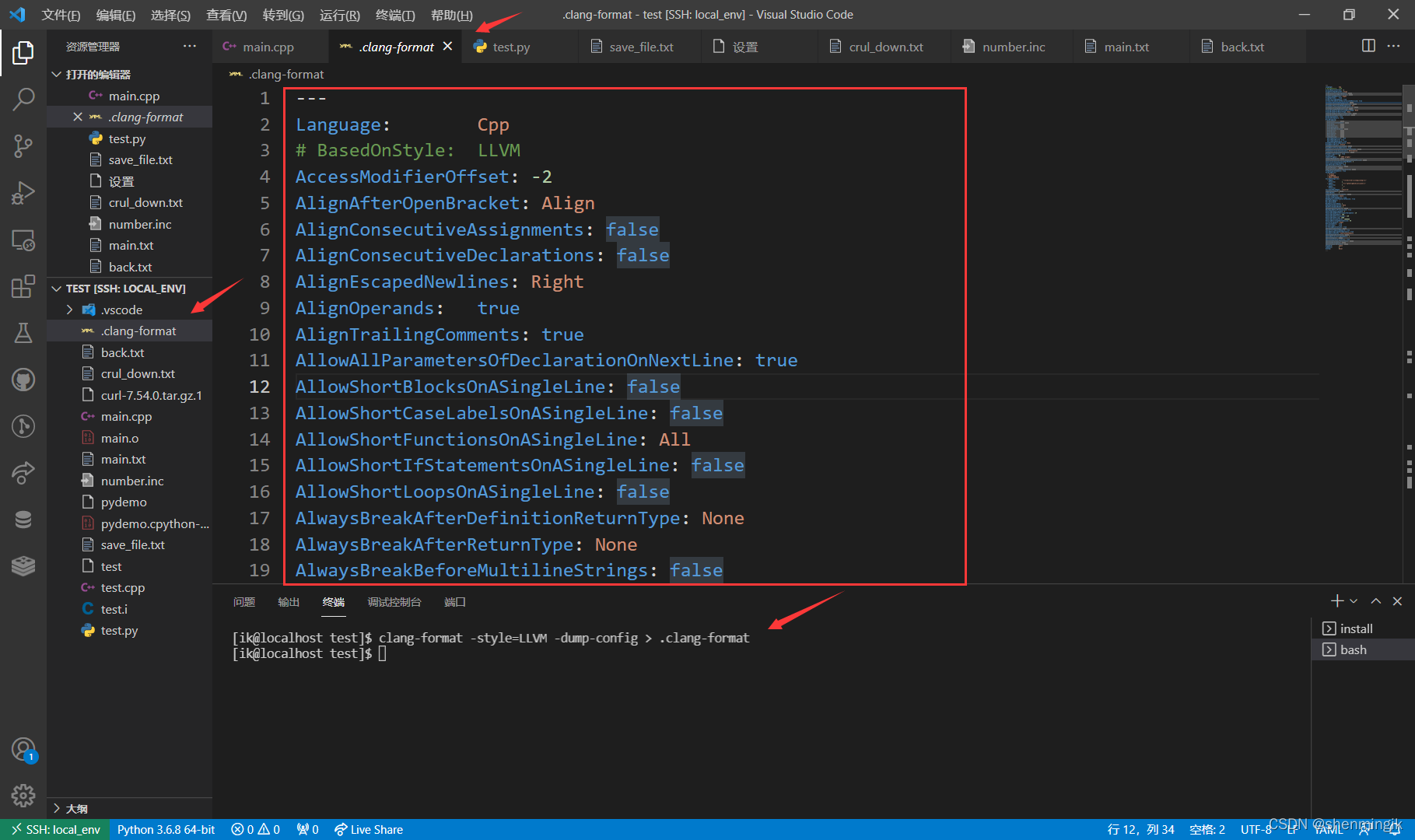Close the .clang-format editor tab
The height and width of the screenshot is (840, 1415).
(x=447, y=47)
